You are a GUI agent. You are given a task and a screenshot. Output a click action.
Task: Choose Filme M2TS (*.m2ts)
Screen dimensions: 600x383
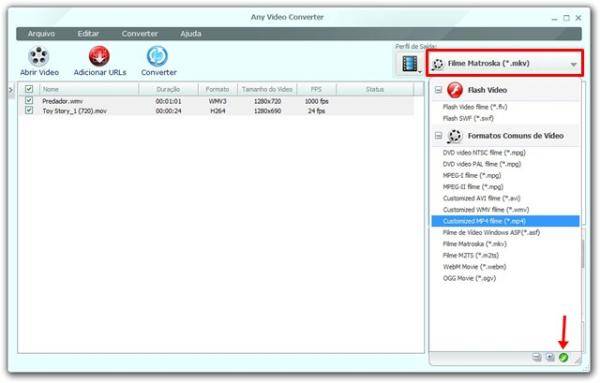tap(471, 255)
